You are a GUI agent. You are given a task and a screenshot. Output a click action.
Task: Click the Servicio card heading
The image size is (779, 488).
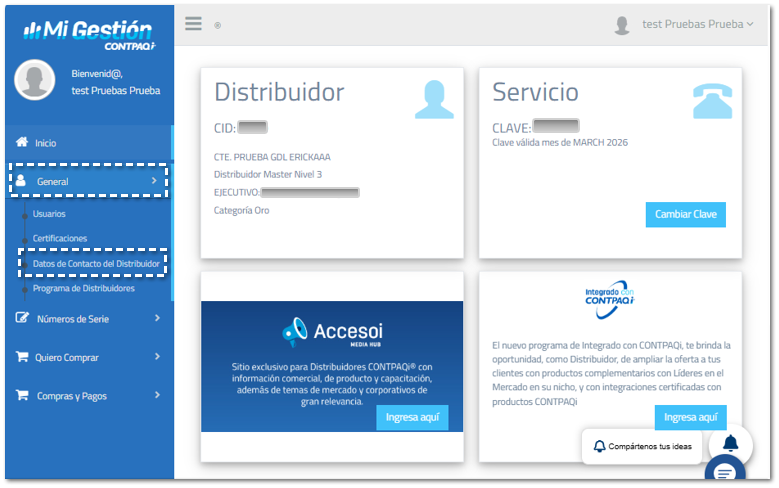(x=535, y=92)
